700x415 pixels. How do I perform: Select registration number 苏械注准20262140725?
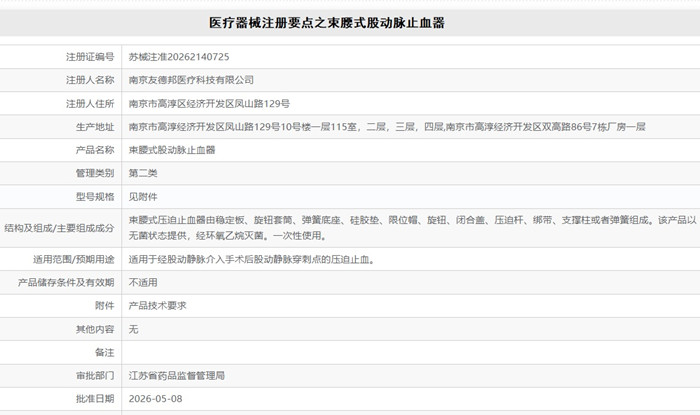point(179,57)
